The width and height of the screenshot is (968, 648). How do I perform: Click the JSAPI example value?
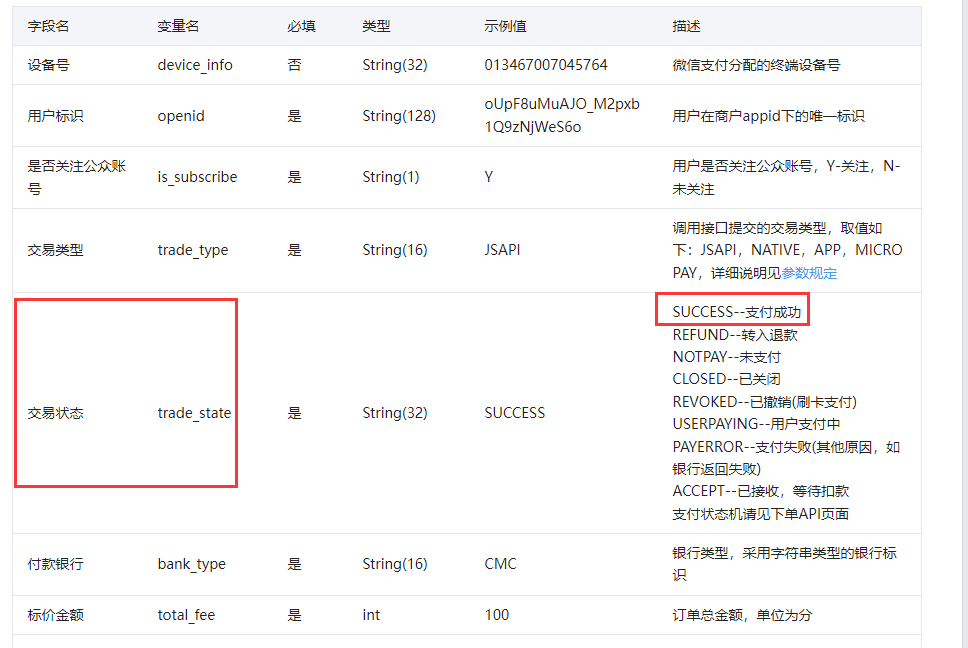[502, 249]
